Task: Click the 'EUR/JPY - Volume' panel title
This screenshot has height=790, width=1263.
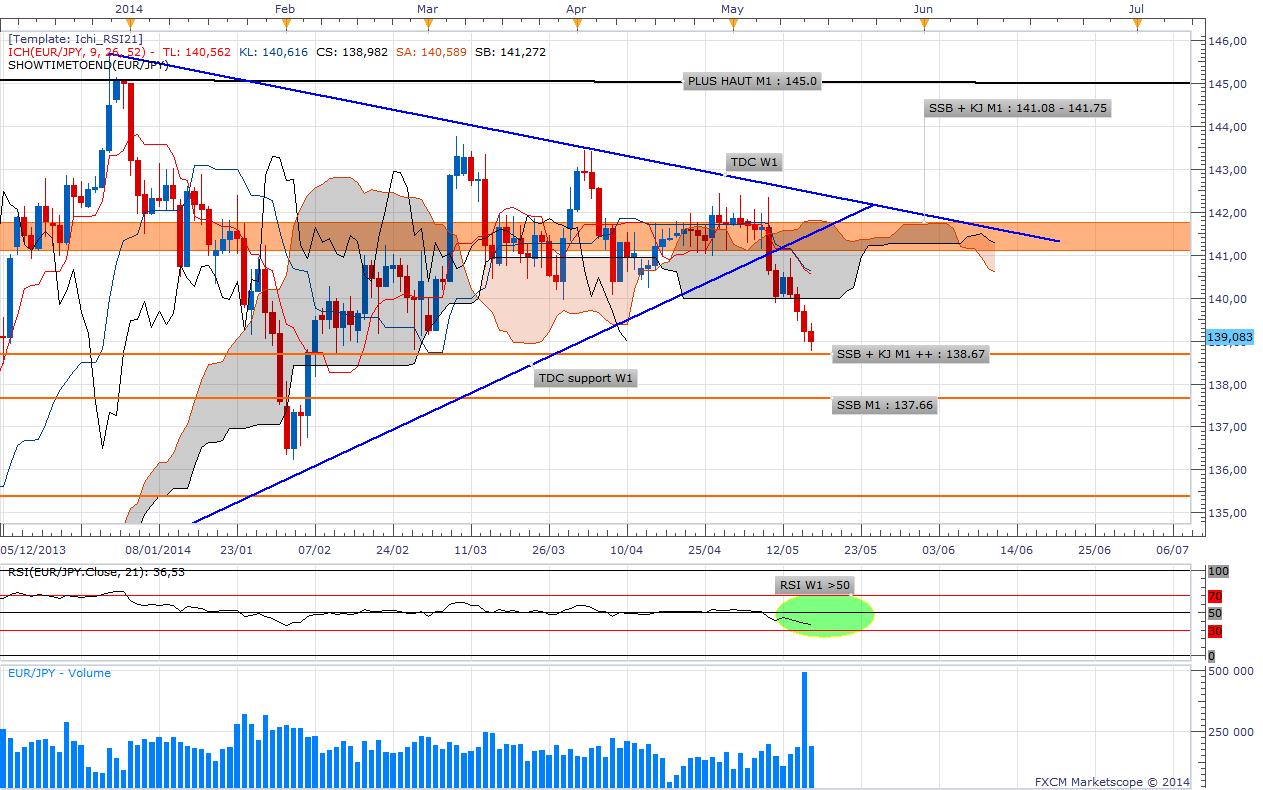Action: pyautogui.click(x=59, y=673)
